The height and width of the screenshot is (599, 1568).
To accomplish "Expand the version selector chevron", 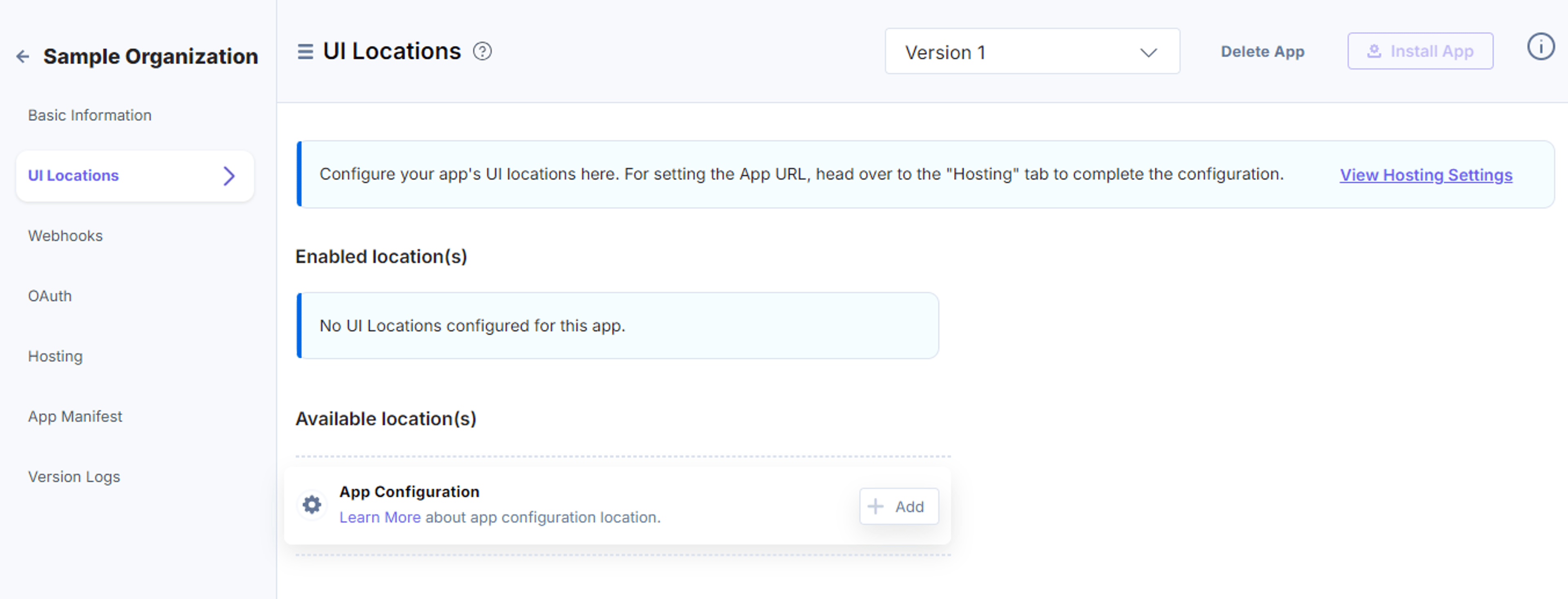I will 1148,53.
